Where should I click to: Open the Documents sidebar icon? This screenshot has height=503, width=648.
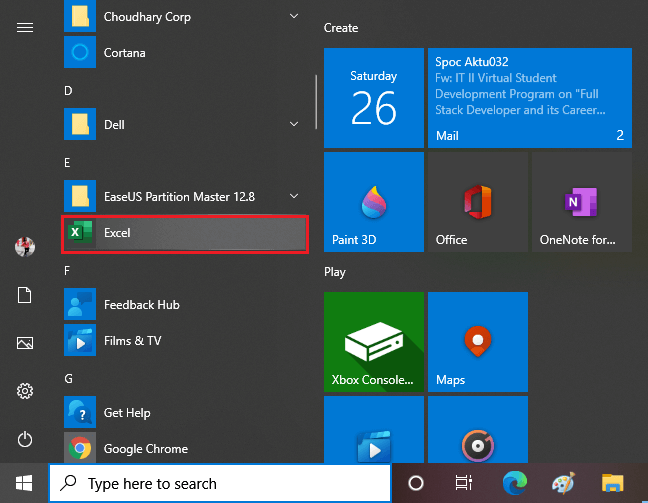[x=25, y=295]
